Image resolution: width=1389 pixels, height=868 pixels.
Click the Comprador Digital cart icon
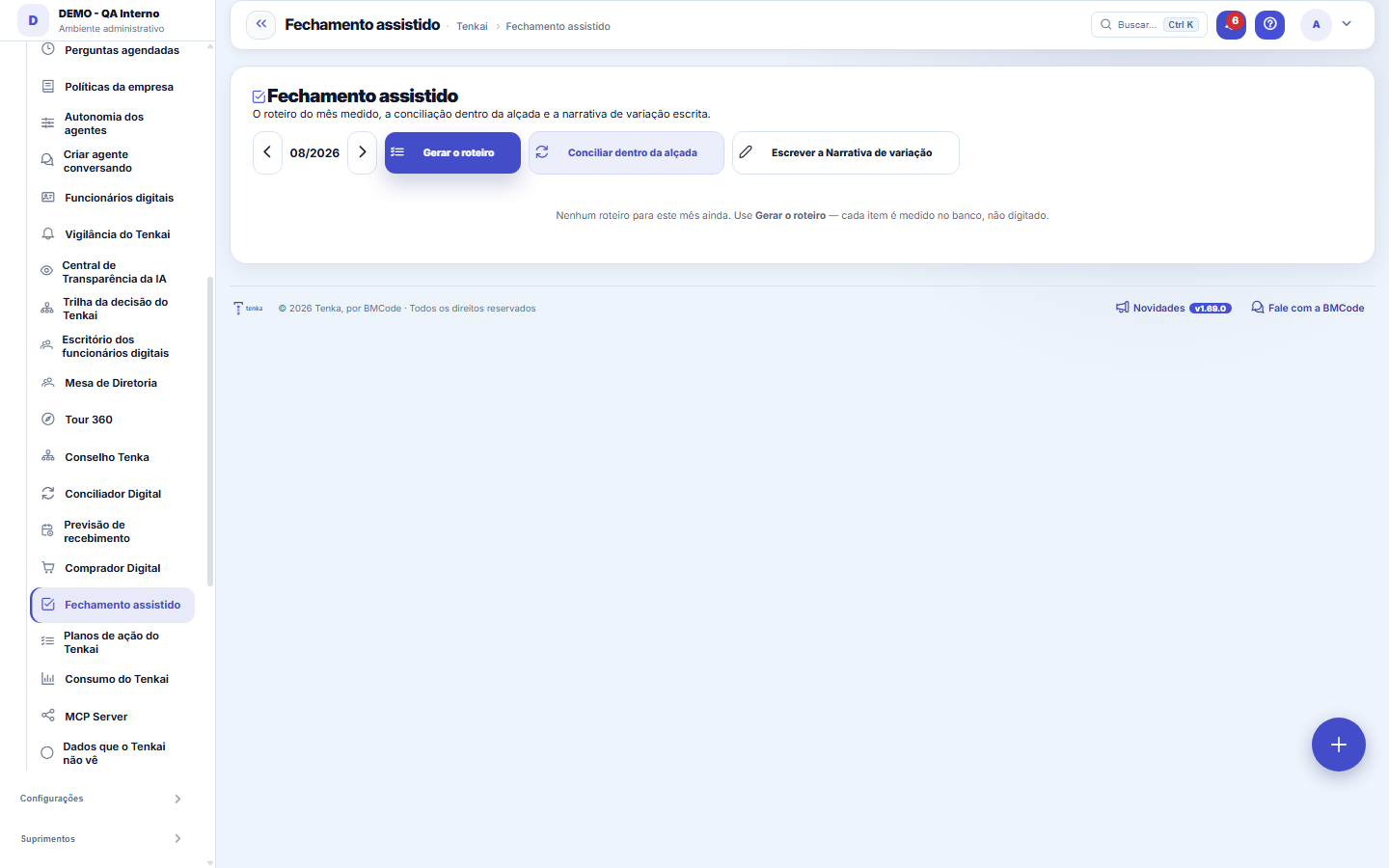pyautogui.click(x=47, y=568)
